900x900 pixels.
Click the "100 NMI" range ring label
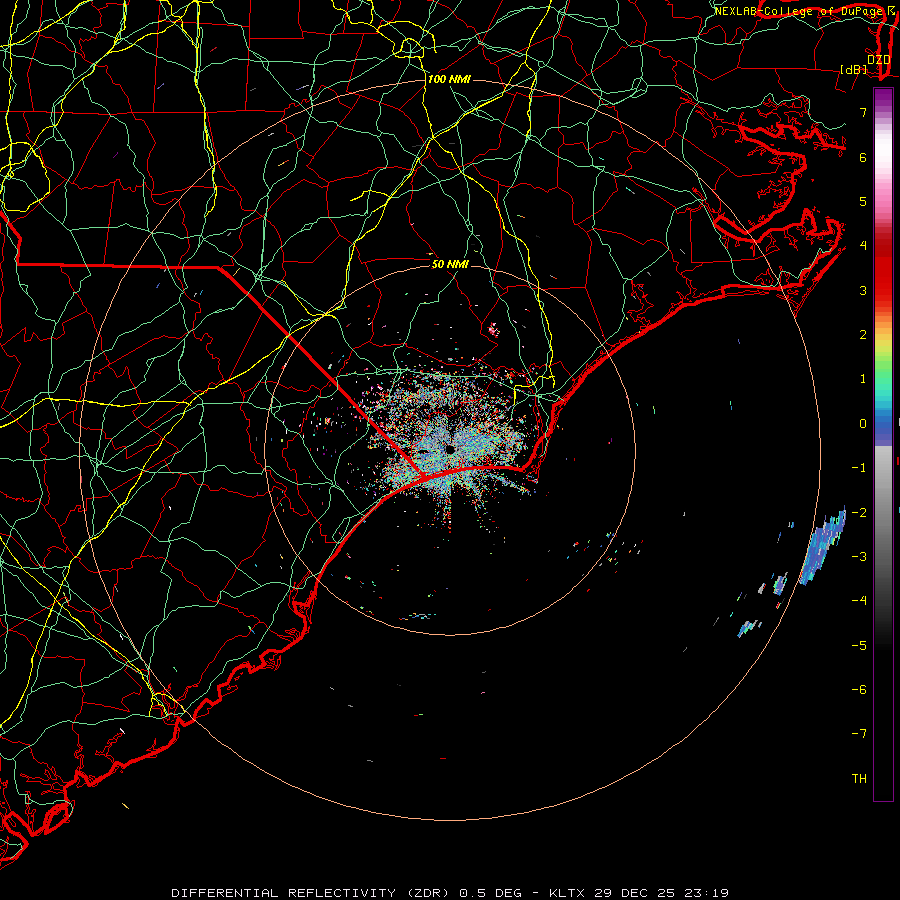click(x=449, y=79)
